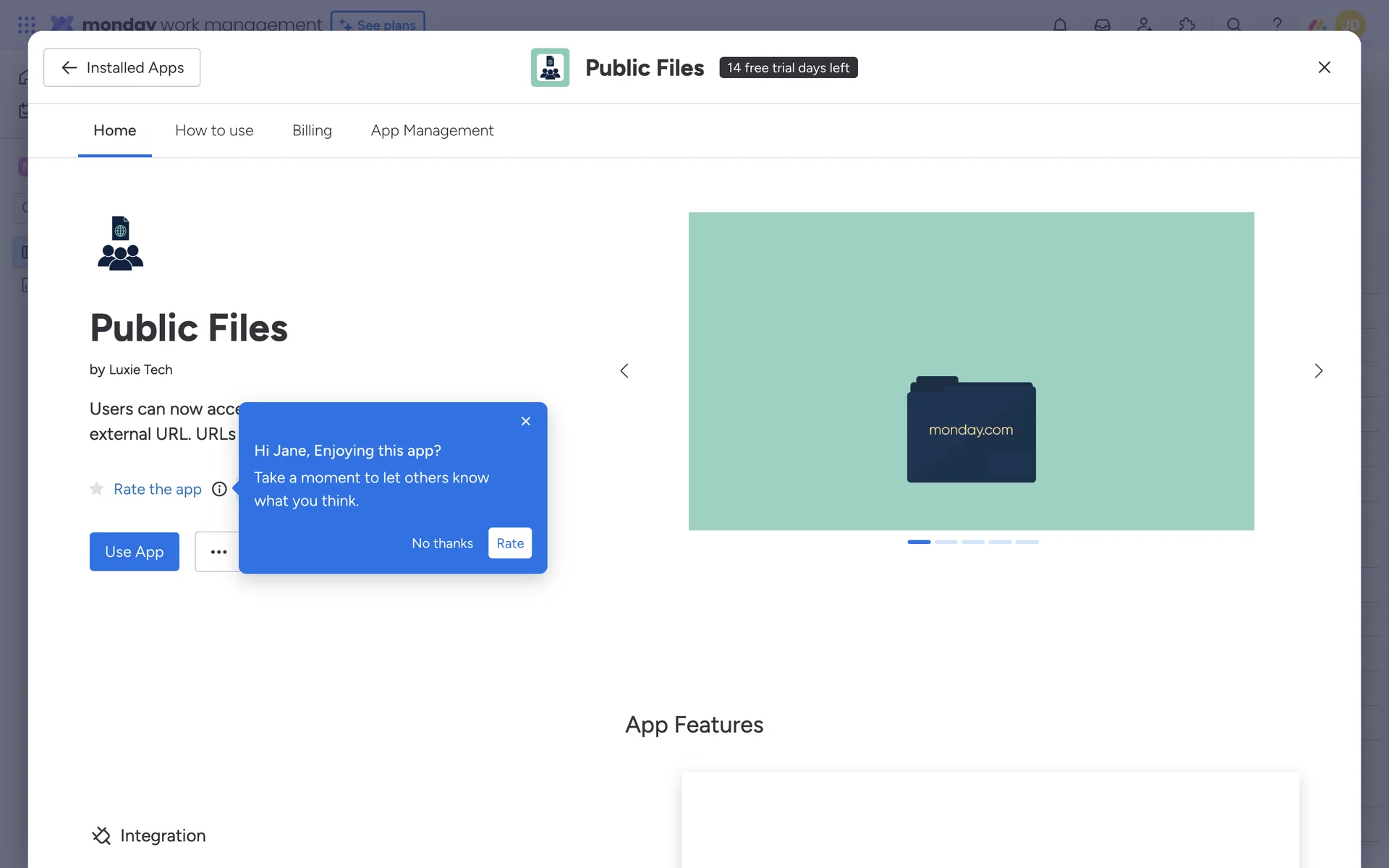The image size is (1389, 868).
Task: Click the star icon next to Rate the app
Action: pyautogui.click(x=96, y=489)
